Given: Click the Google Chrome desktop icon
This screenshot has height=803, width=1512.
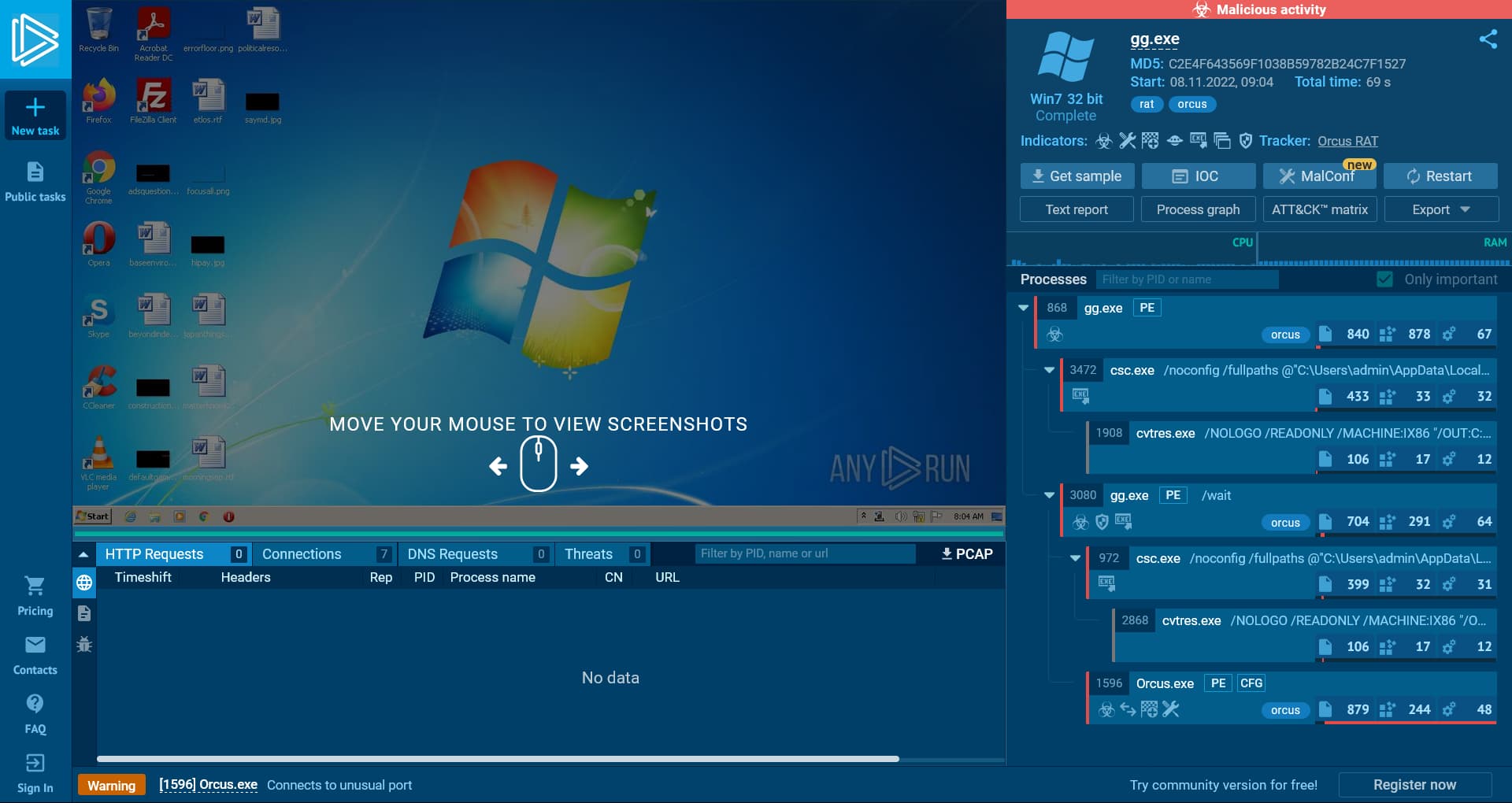Looking at the screenshot, I should (99, 178).
